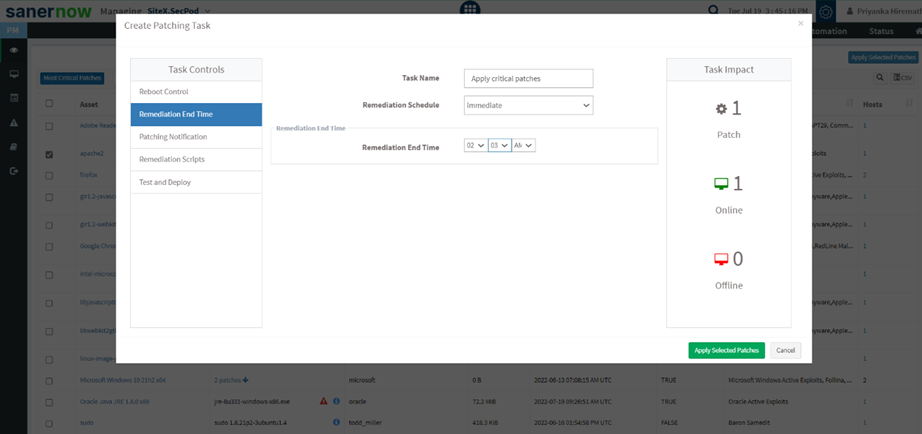Open the warning triangle sidebar icon
This screenshot has width=922, height=434.
(14, 122)
